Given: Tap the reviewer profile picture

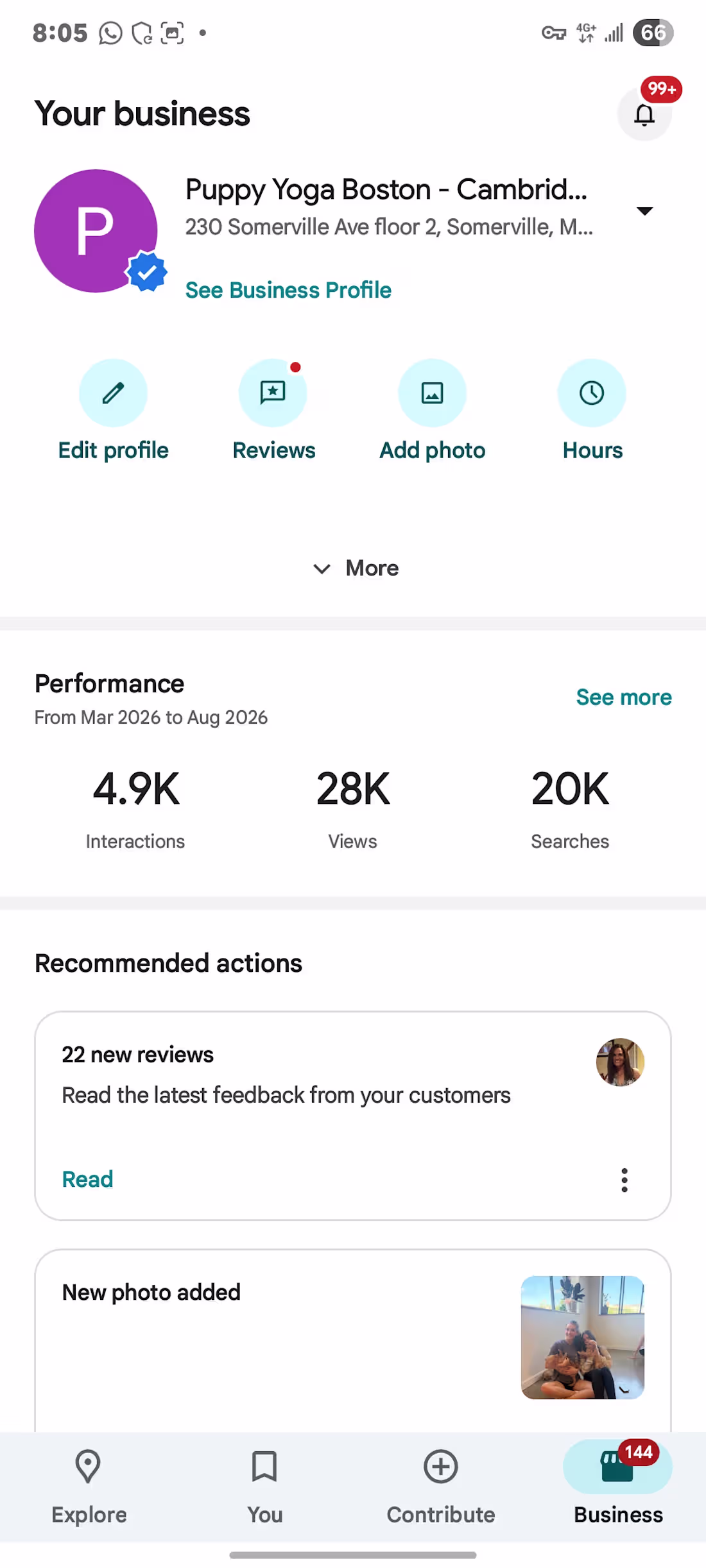Looking at the screenshot, I should [620, 1062].
